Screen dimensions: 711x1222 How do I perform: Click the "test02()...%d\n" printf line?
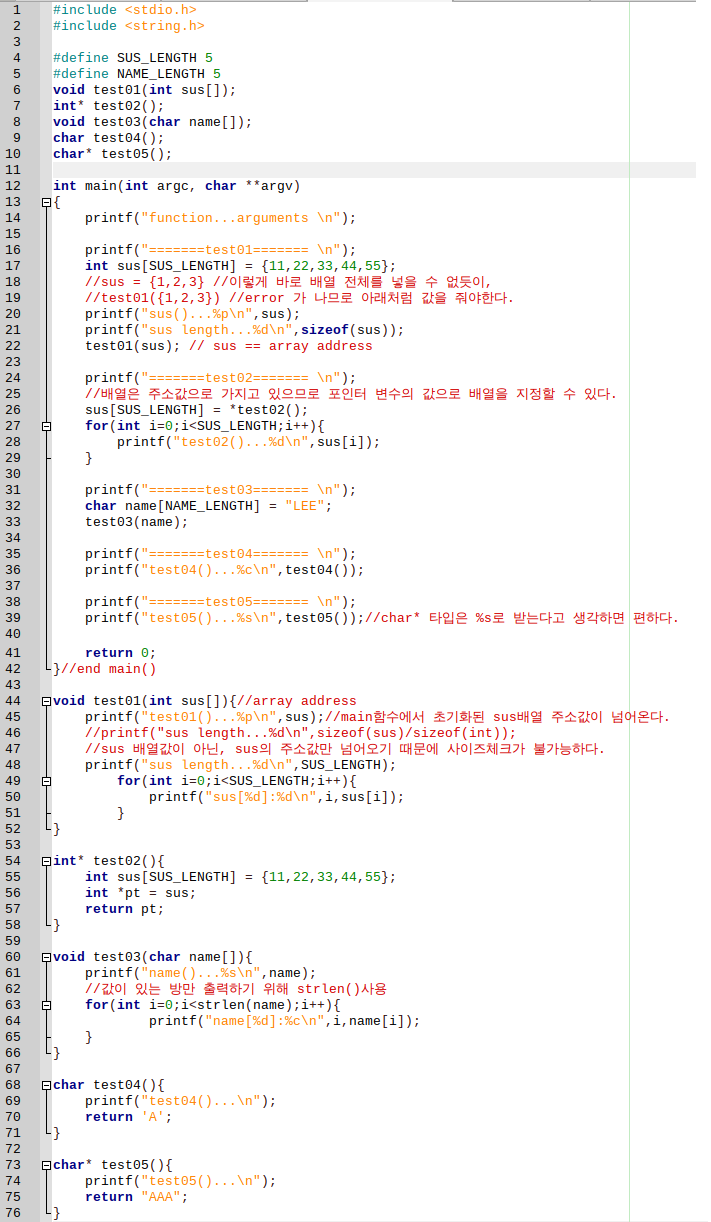pyautogui.click(x=249, y=442)
